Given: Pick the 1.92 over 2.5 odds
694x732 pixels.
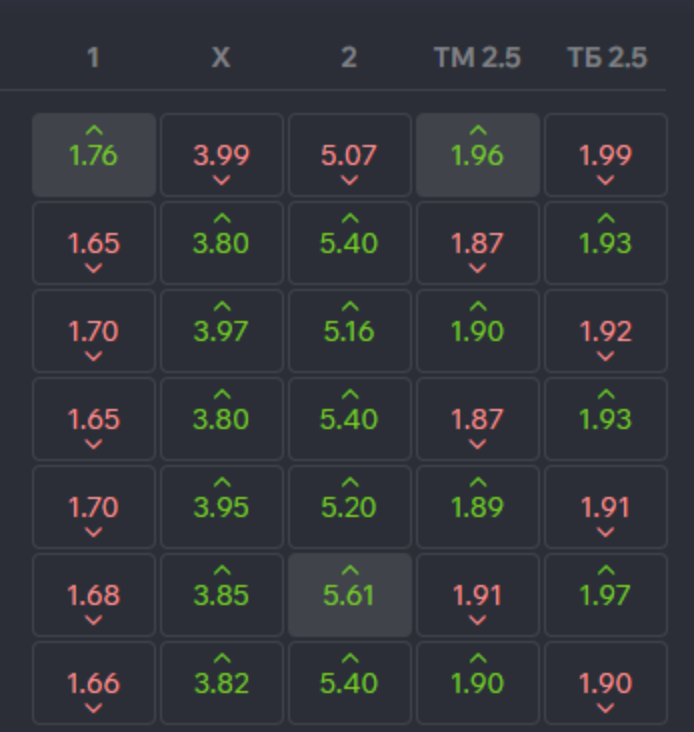Looking at the screenshot, I should 606,331.
